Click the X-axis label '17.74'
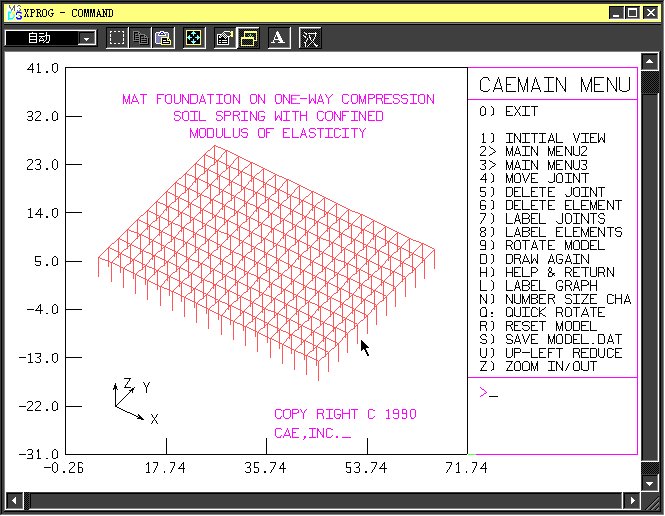 [x=165, y=468]
